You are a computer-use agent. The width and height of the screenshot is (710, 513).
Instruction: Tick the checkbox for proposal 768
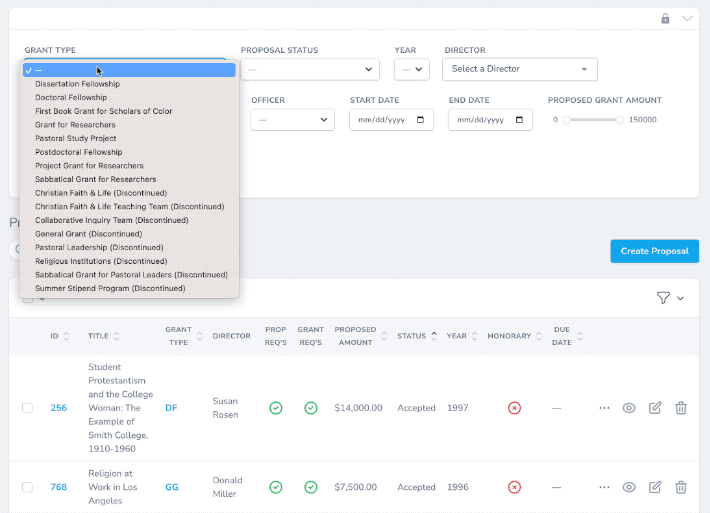pos(28,487)
